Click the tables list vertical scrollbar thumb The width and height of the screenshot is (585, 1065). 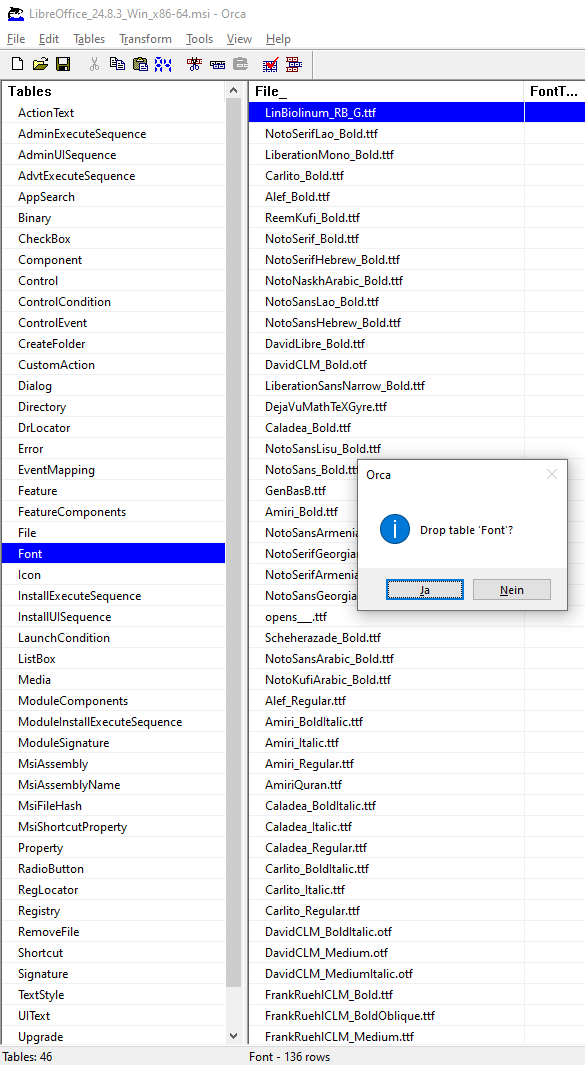click(234, 543)
